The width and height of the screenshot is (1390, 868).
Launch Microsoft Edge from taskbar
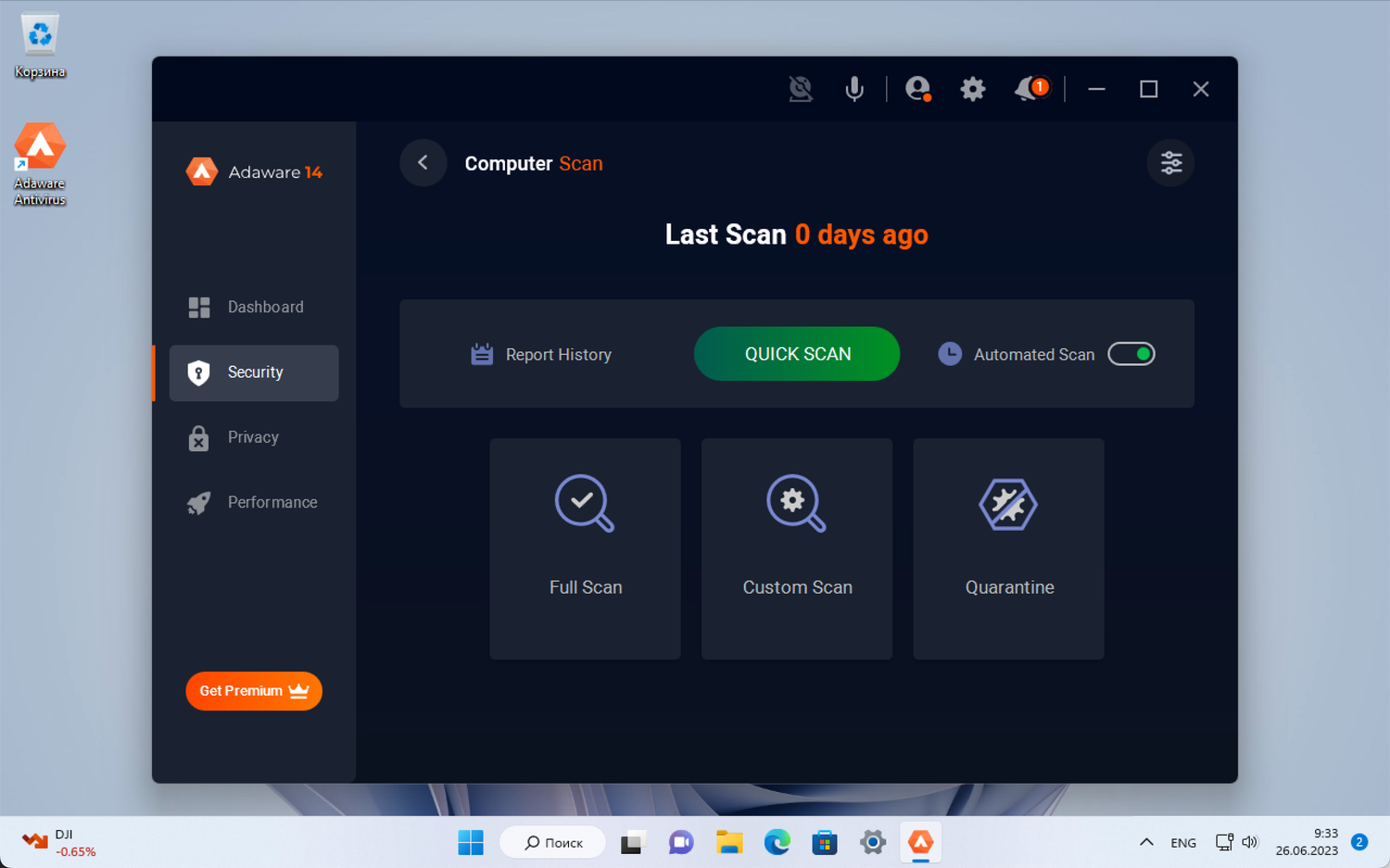777,842
